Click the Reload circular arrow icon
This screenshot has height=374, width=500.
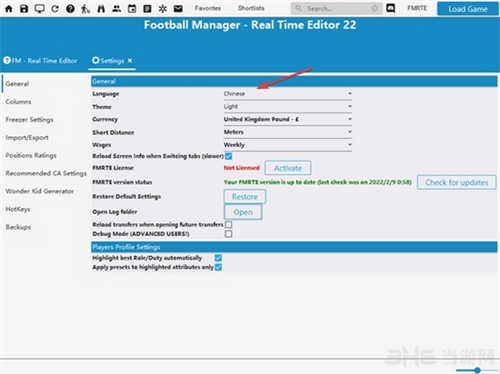(55, 9)
